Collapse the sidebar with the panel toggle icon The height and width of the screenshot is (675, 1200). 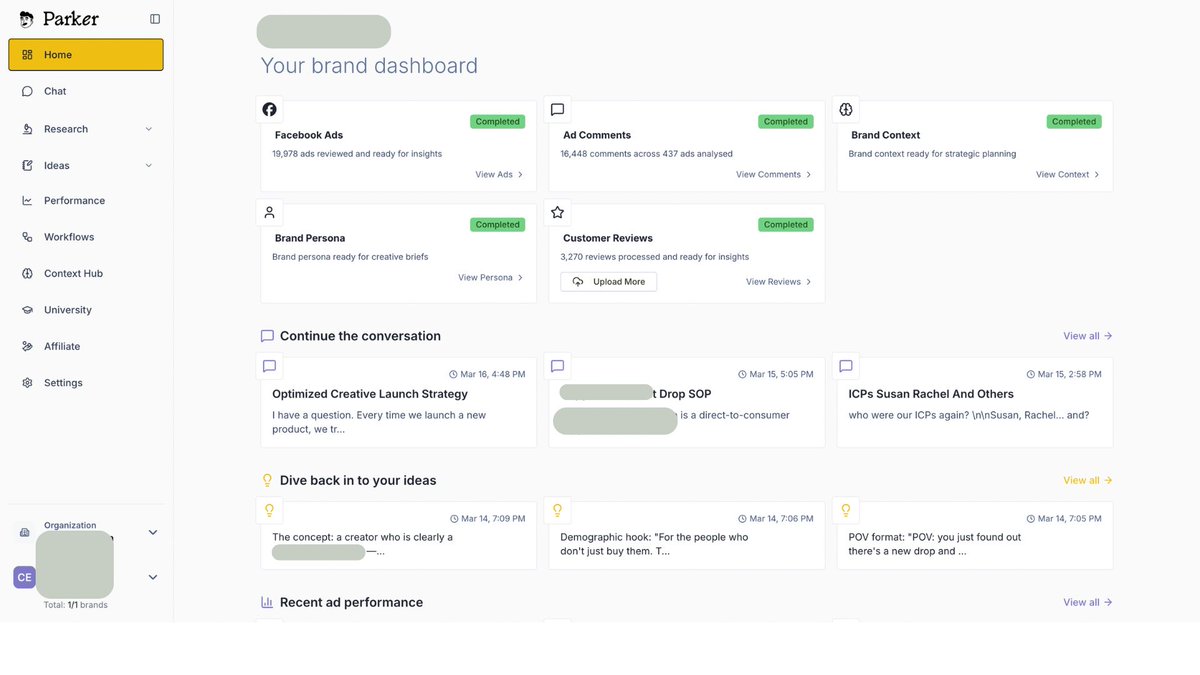pyautogui.click(x=155, y=19)
